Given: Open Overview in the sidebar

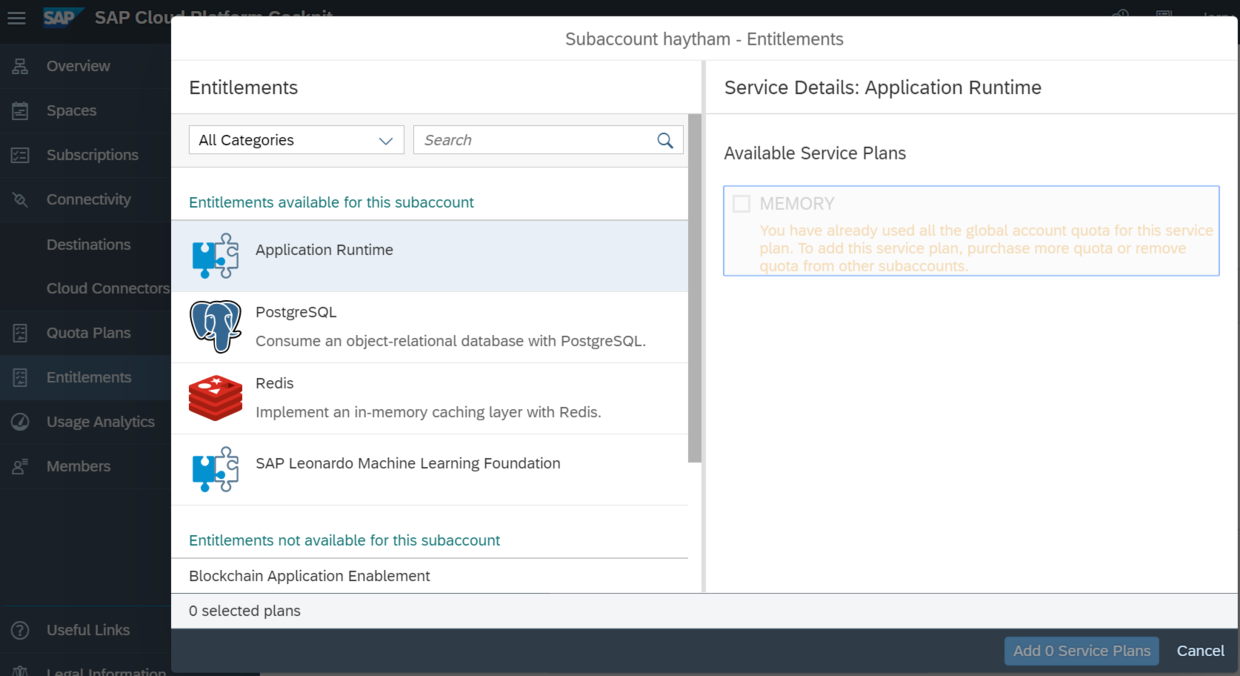Looking at the screenshot, I should (78, 66).
